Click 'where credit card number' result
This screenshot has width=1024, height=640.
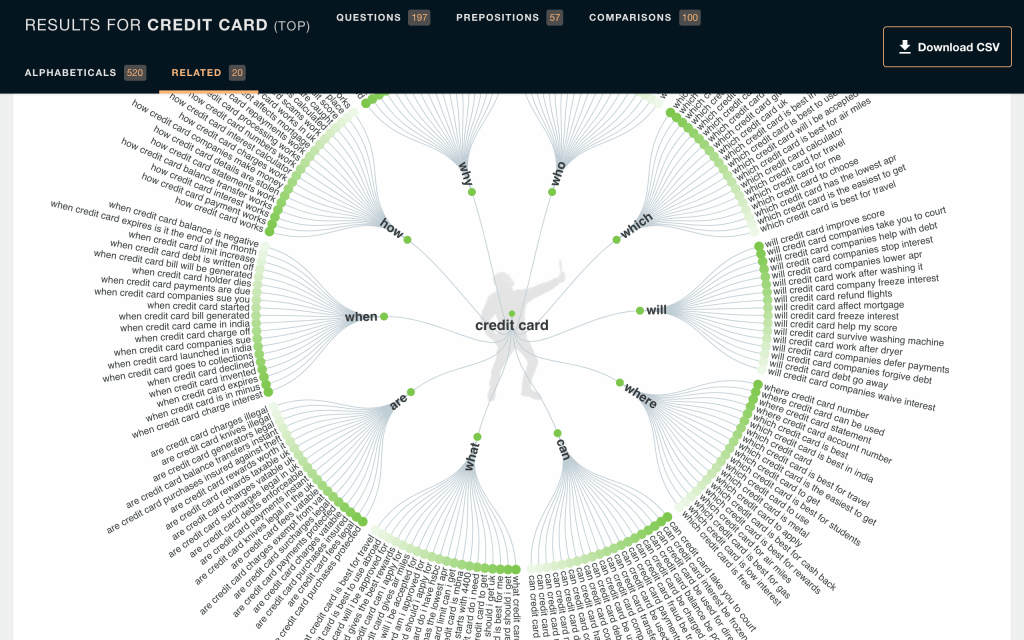point(816,402)
